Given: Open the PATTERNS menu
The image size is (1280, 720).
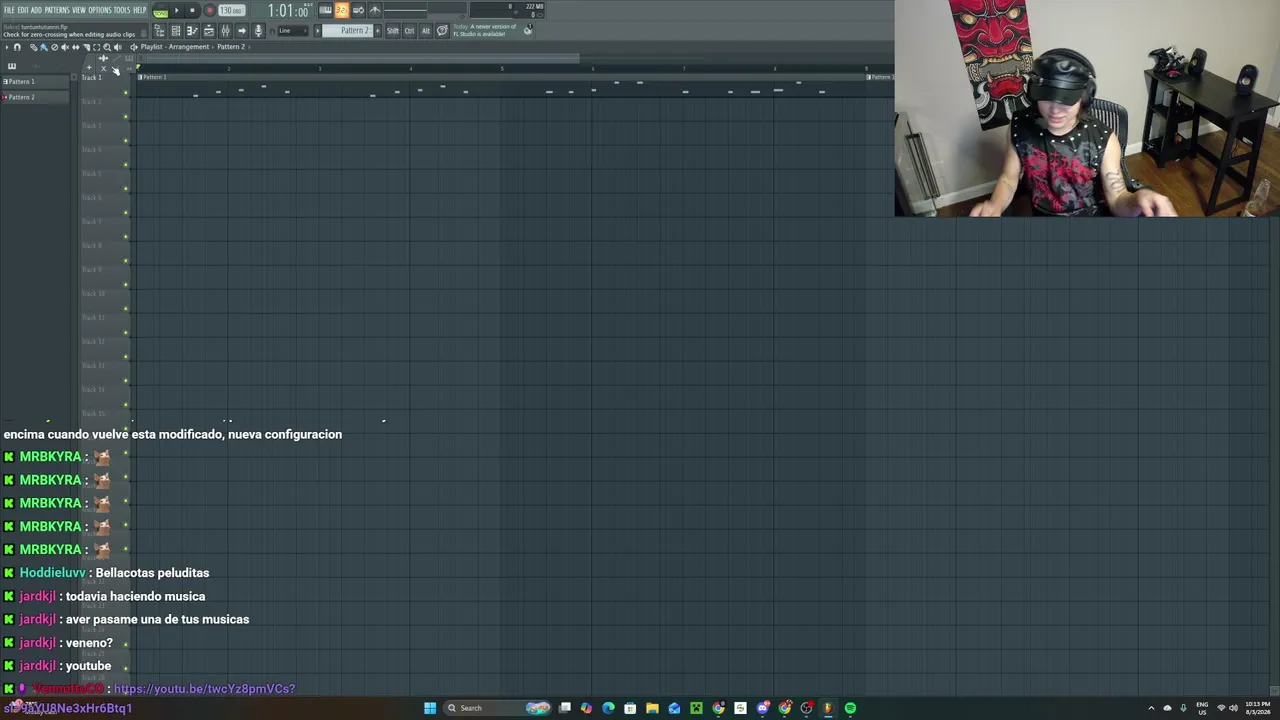Looking at the screenshot, I should [57, 10].
